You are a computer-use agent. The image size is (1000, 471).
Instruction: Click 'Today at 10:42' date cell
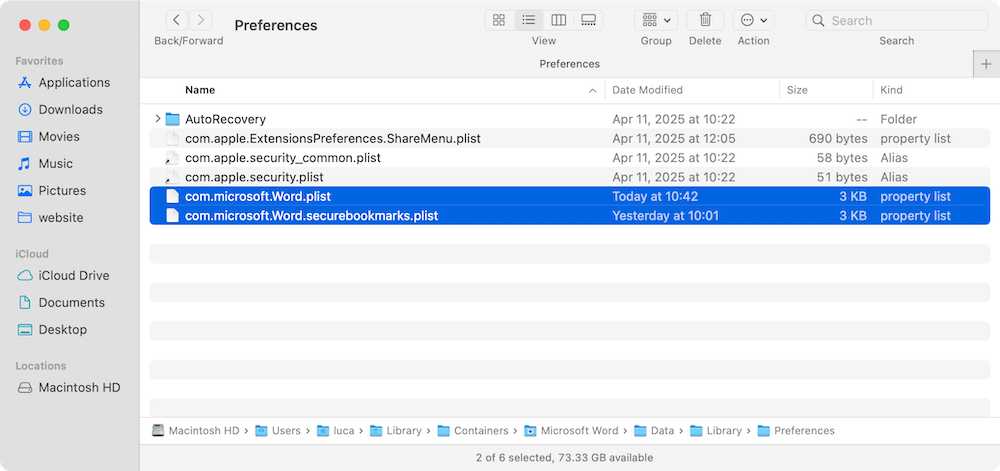655,196
